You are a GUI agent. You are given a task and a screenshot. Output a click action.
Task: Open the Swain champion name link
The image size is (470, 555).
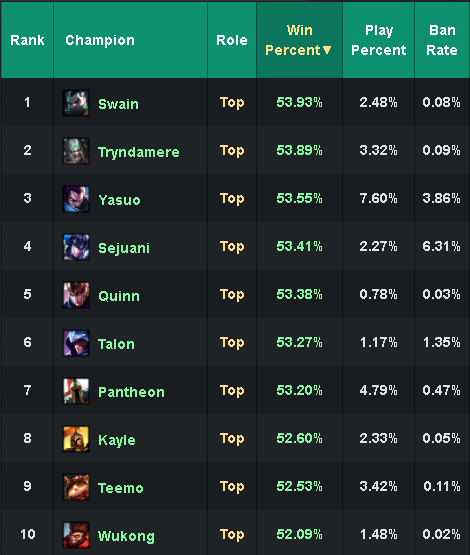click(x=118, y=104)
